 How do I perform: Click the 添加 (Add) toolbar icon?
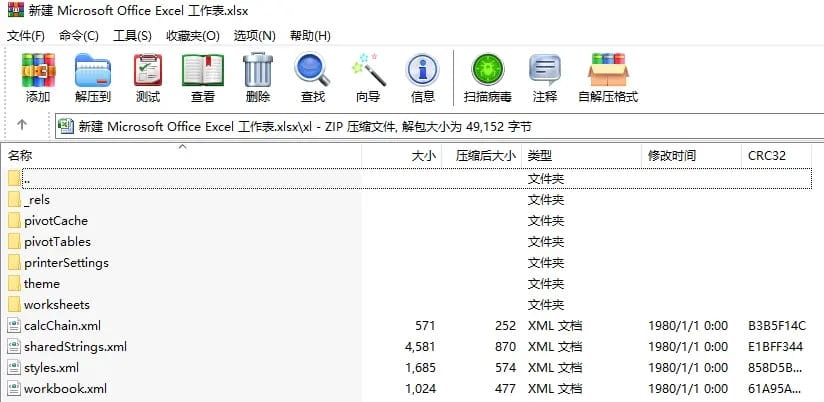pos(38,78)
